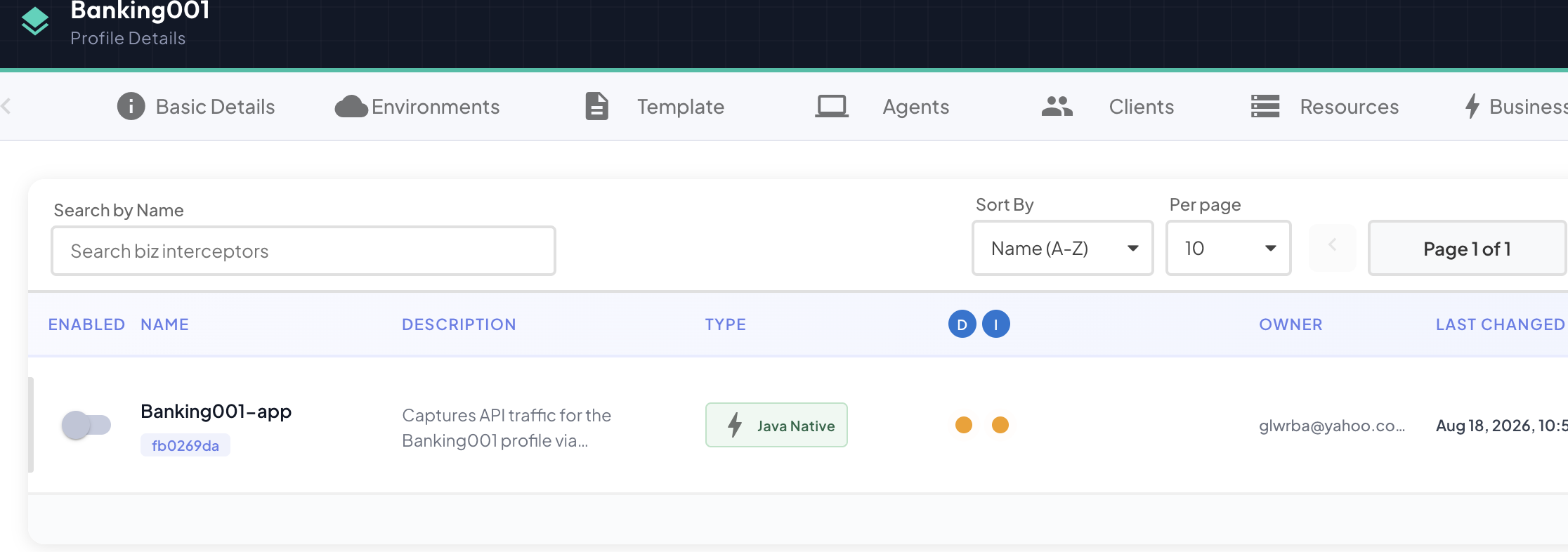This screenshot has height=552, width=1568.
Task: Click the people icon beside Clients
Action: (x=1057, y=107)
